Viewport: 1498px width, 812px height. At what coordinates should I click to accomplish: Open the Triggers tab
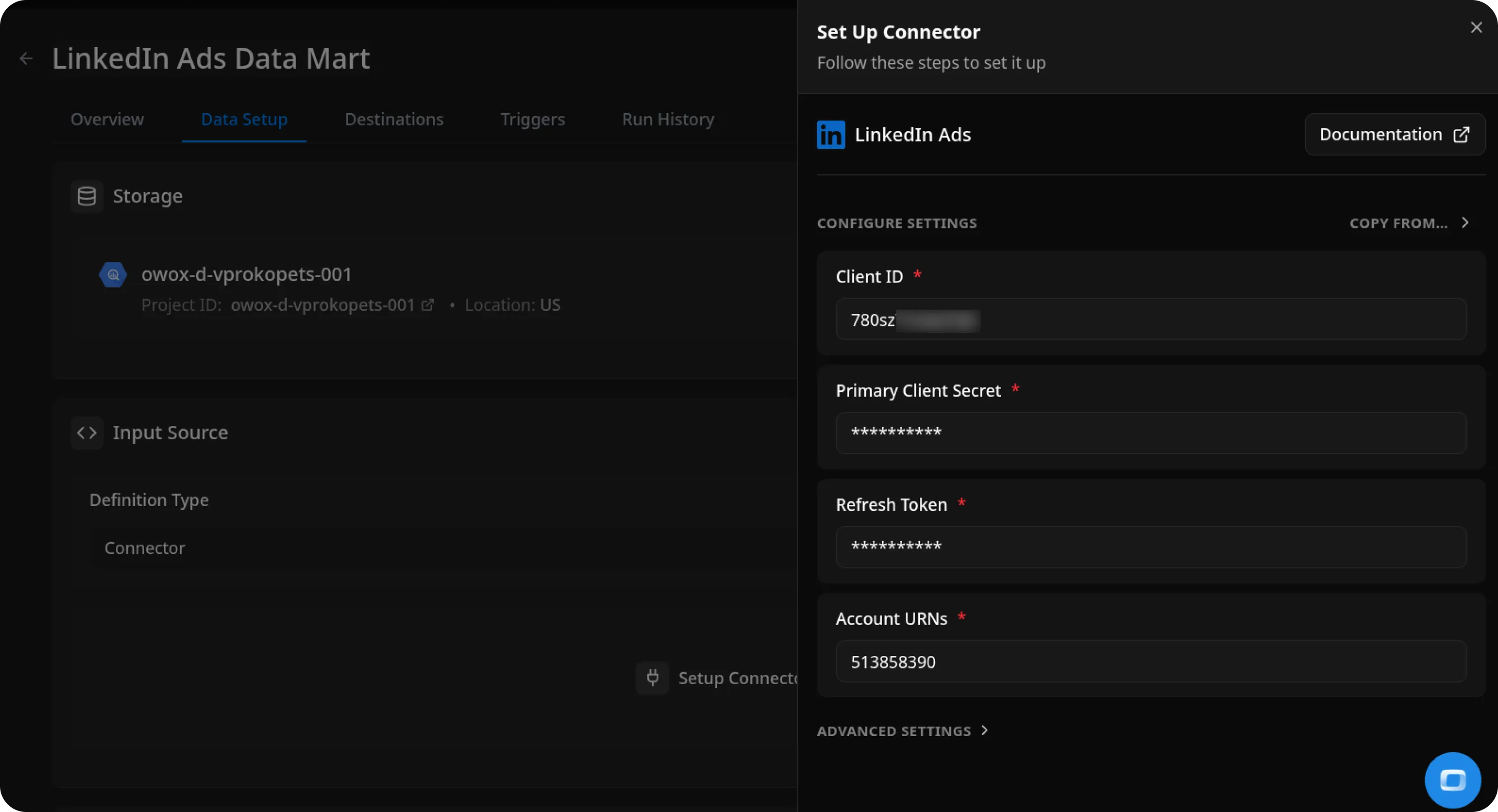(532, 119)
